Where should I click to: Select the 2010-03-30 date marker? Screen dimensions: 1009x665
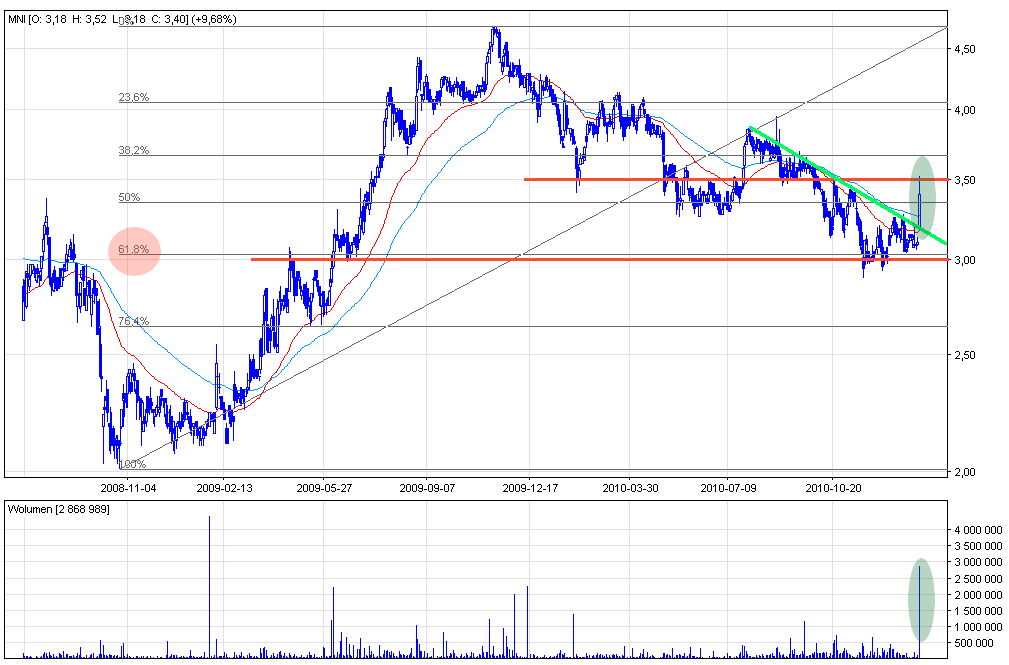pos(629,488)
